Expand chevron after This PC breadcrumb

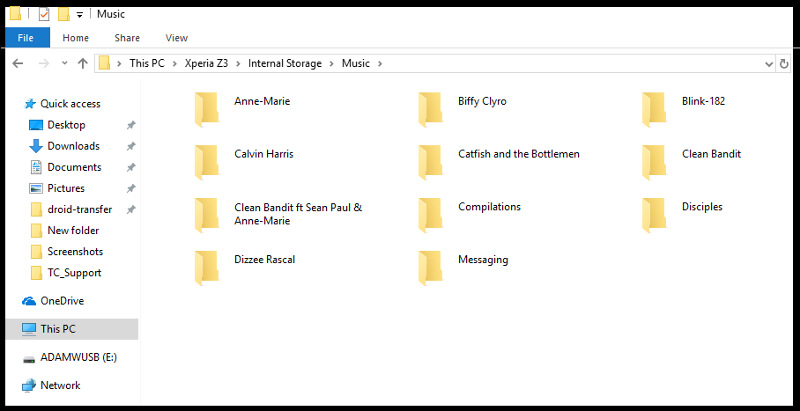pyautogui.click(x=174, y=64)
